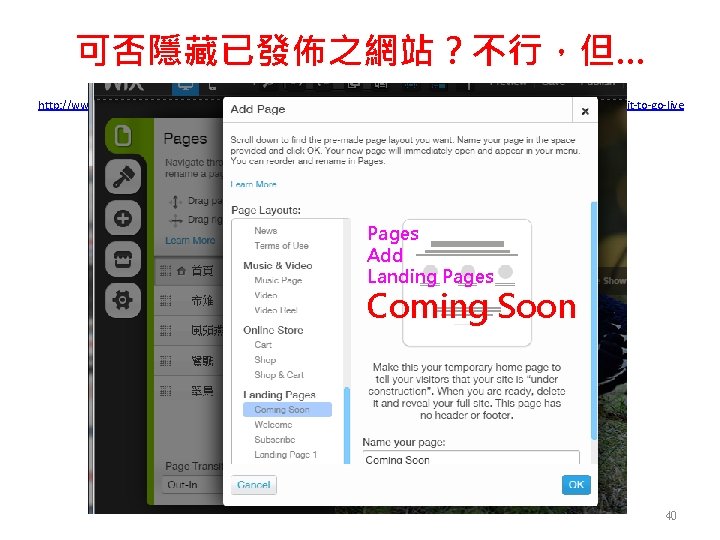Image resolution: width=720 pixels, height=540 pixels.
Task: Open the Settings gear icon in sidebar
Action: click(123, 300)
